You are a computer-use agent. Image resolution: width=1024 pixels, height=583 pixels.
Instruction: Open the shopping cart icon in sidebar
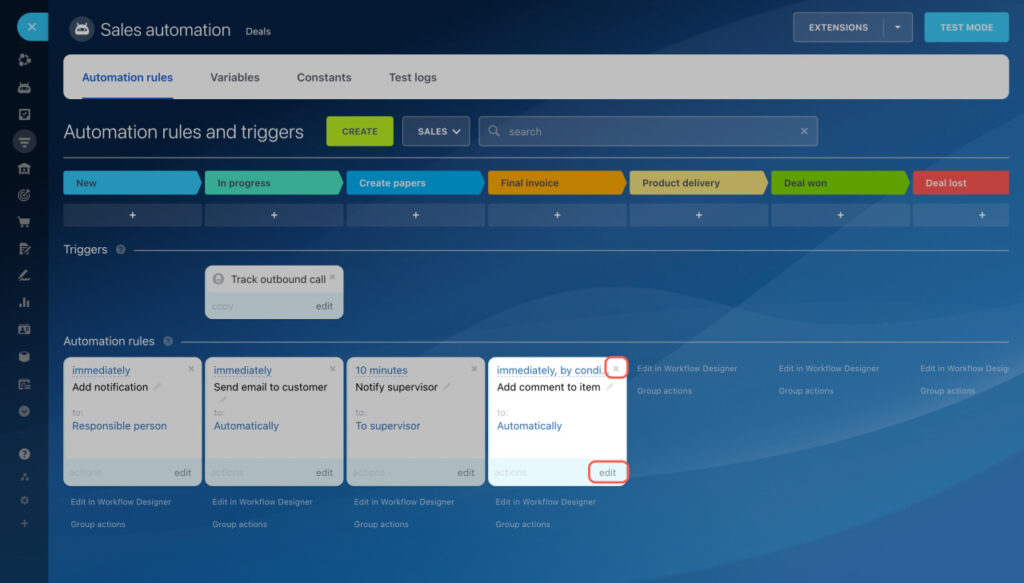point(24,222)
